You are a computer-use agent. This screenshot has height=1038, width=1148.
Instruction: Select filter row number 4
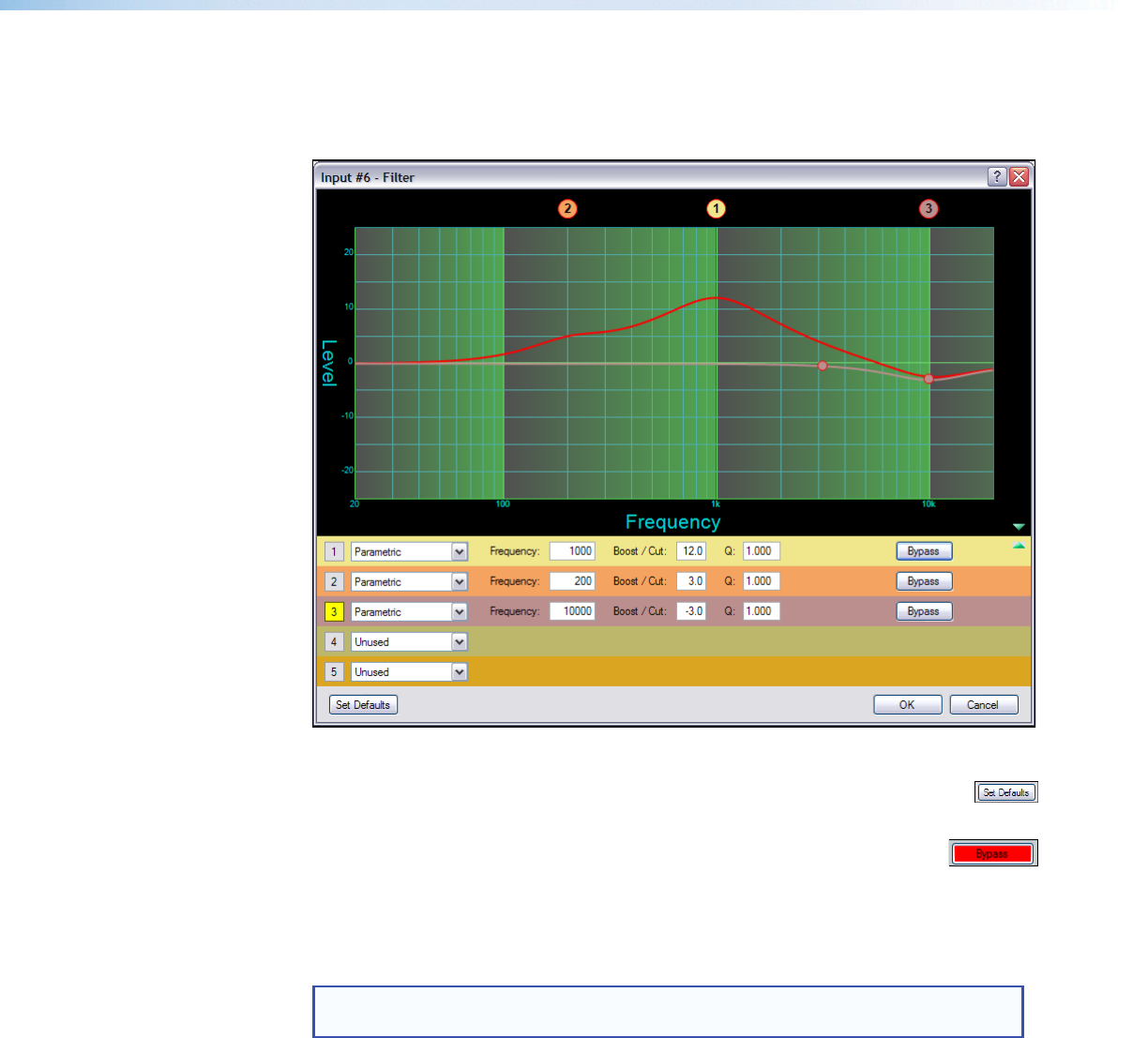pos(334,641)
